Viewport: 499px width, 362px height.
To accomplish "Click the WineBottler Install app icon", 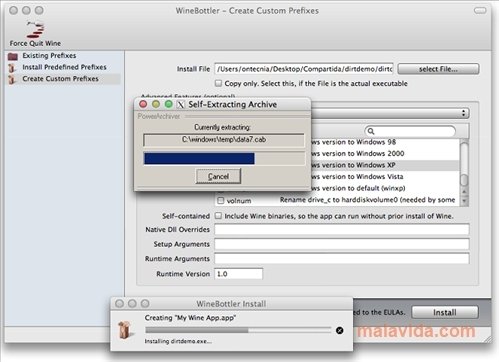I will pyautogui.click(x=126, y=330).
